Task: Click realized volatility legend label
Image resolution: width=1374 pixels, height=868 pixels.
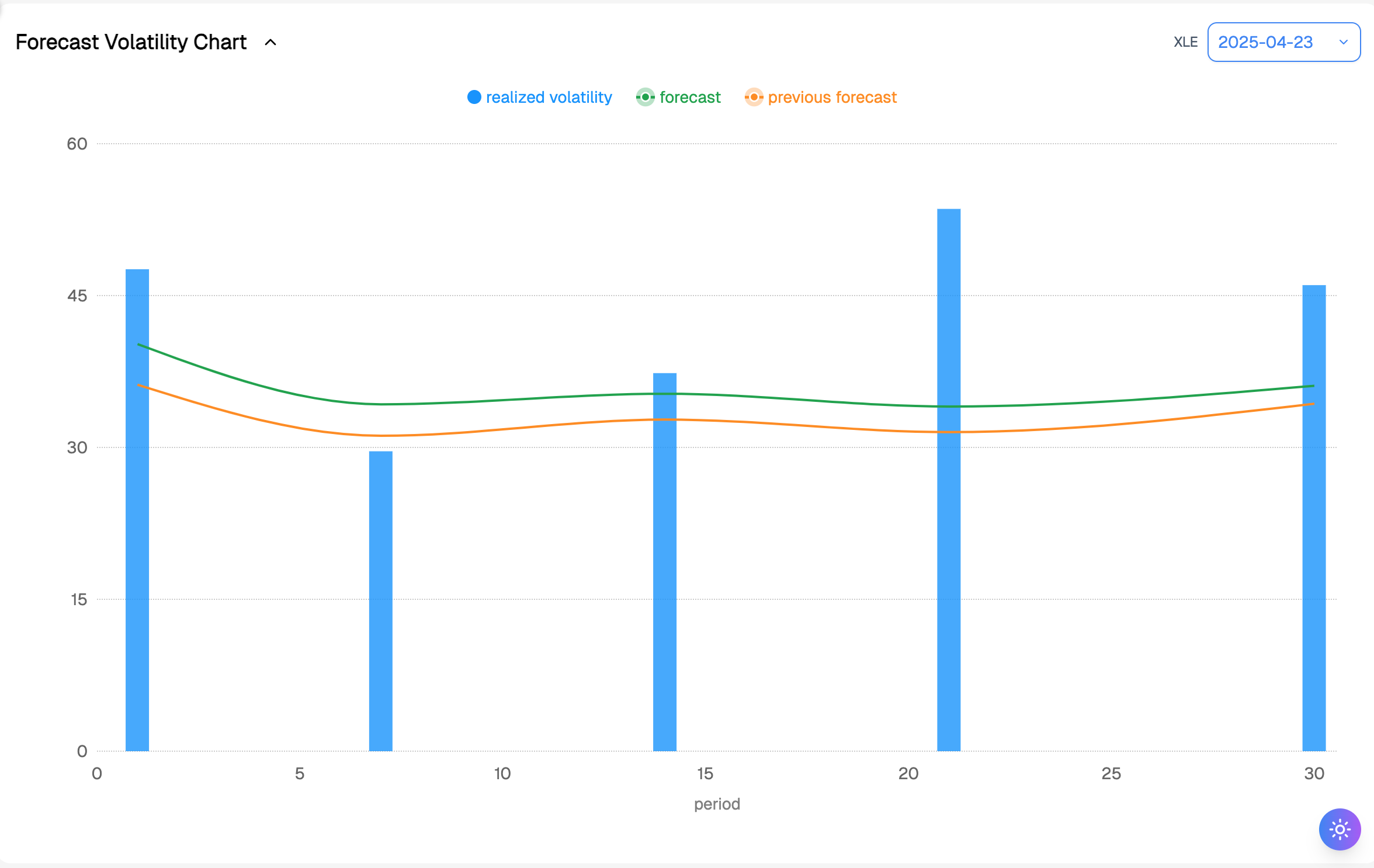Action: tap(549, 97)
